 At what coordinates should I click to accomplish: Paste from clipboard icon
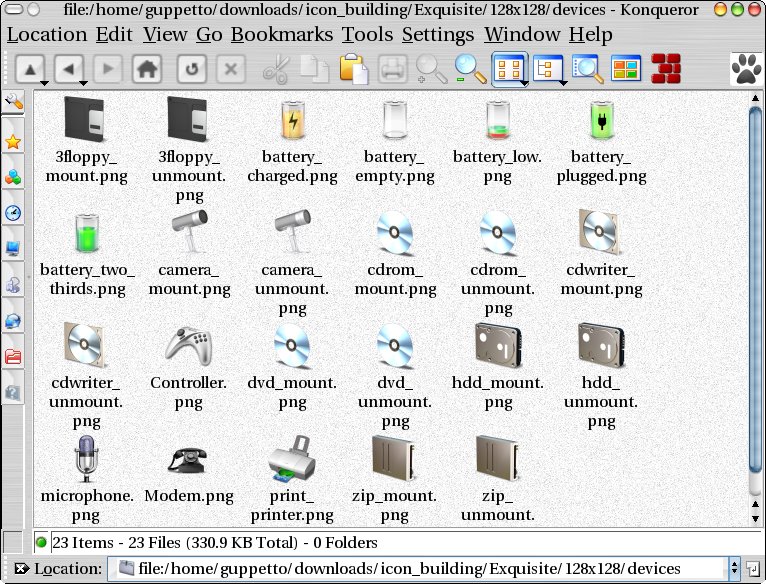pyautogui.click(x=354, y=69)
